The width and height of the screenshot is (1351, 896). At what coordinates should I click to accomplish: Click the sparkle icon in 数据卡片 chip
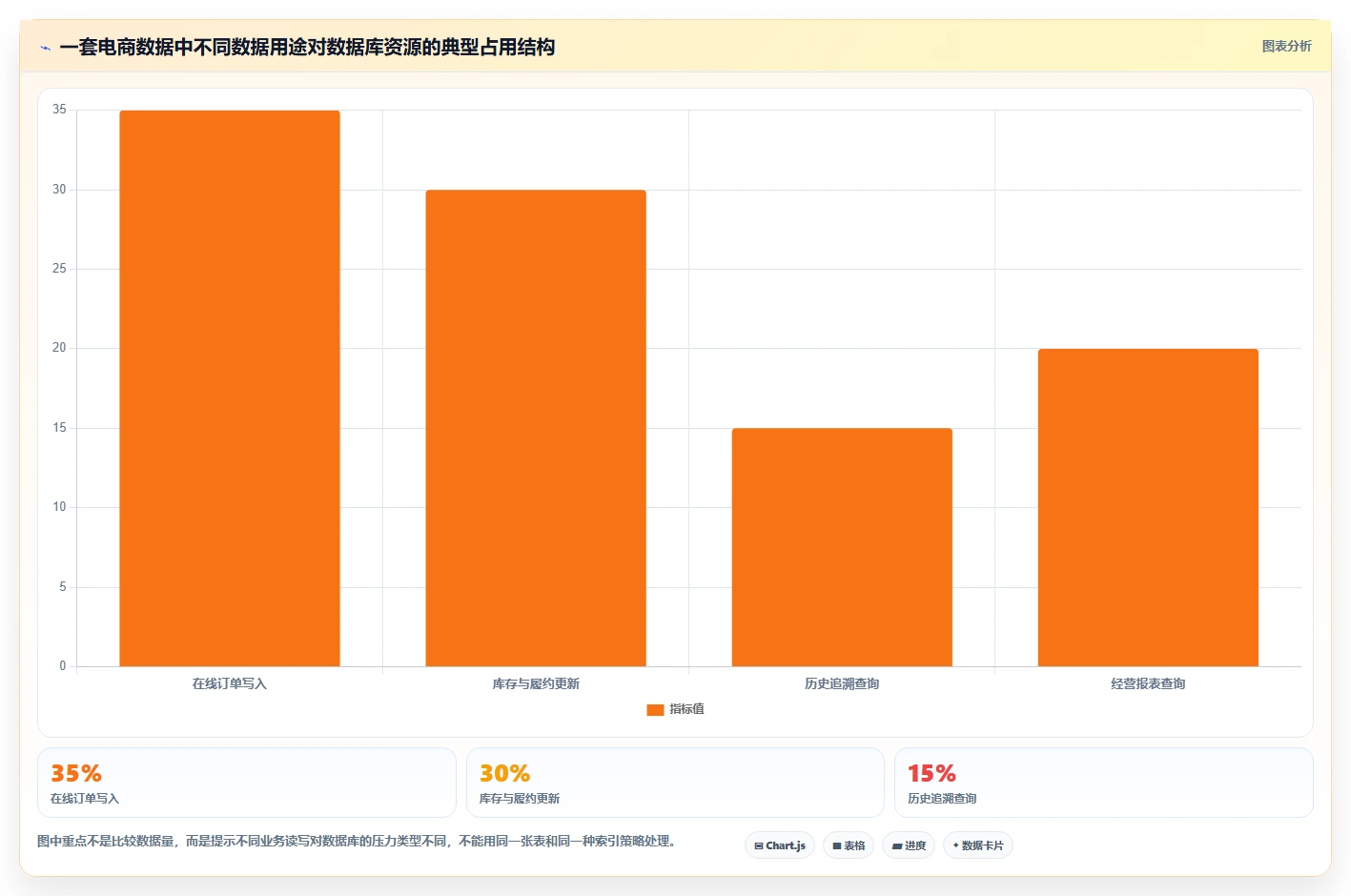956,845
